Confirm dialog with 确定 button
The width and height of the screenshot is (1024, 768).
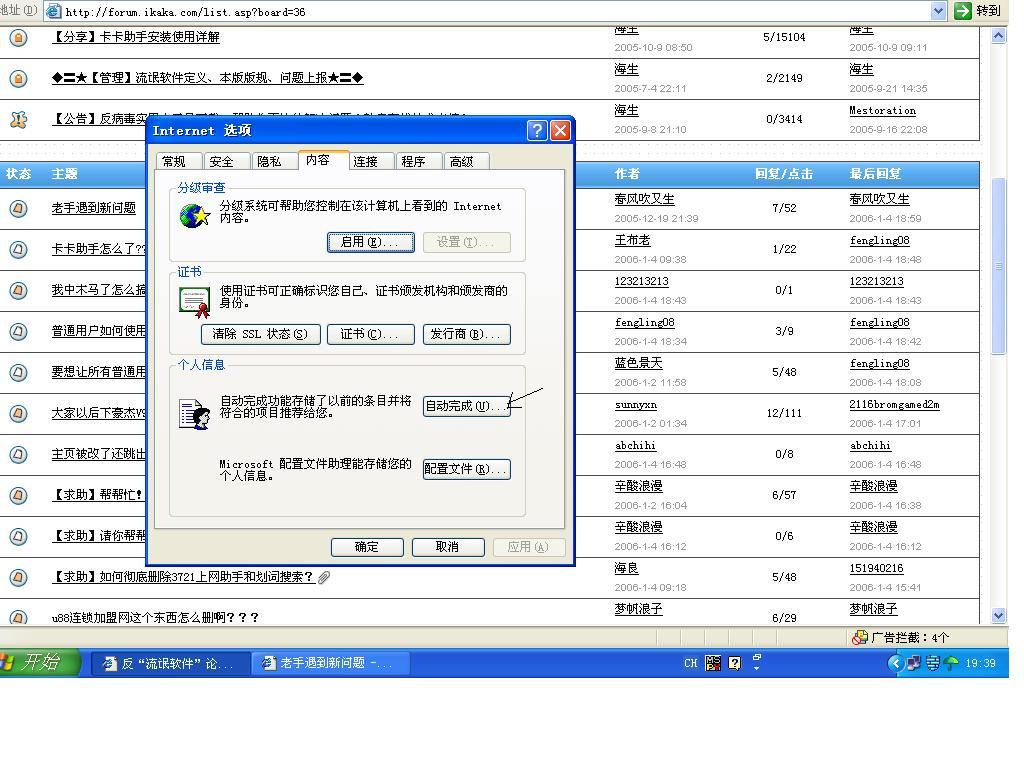point(367,547)
